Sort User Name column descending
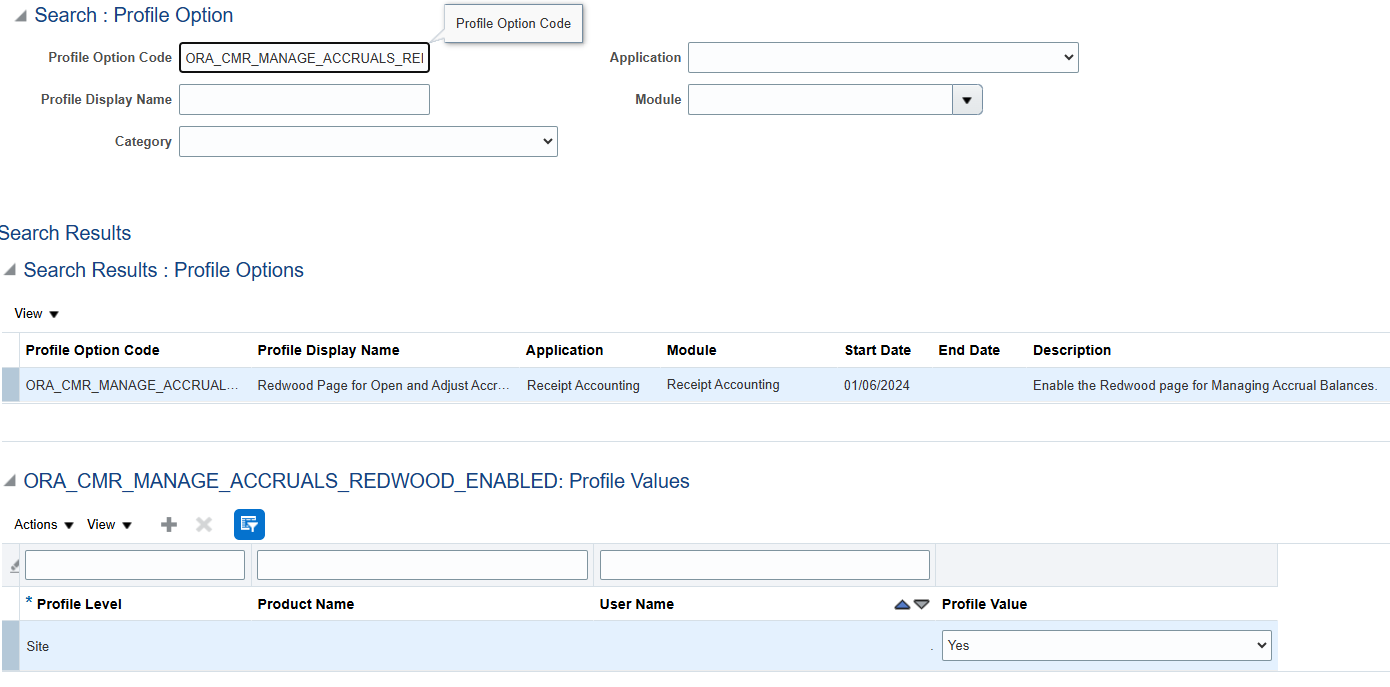1390x687 pixels. [922, 604]
